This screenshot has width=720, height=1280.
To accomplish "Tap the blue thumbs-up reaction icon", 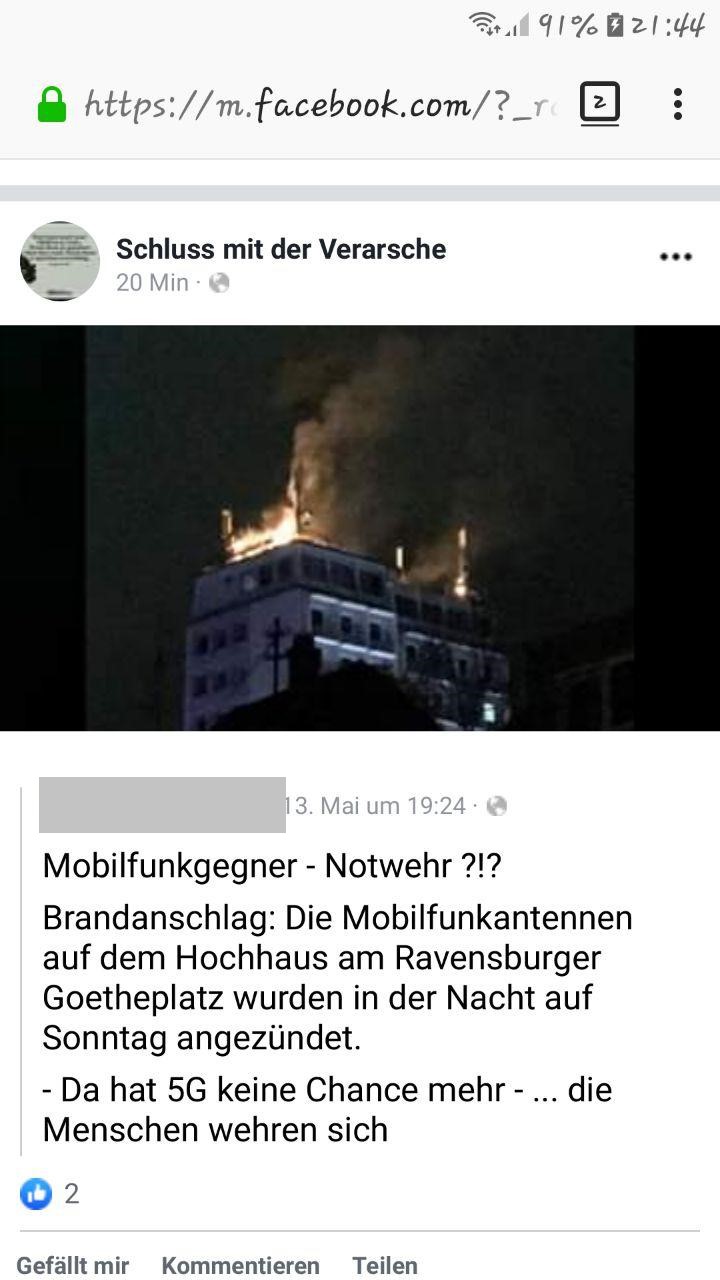I will [36, 1193].
